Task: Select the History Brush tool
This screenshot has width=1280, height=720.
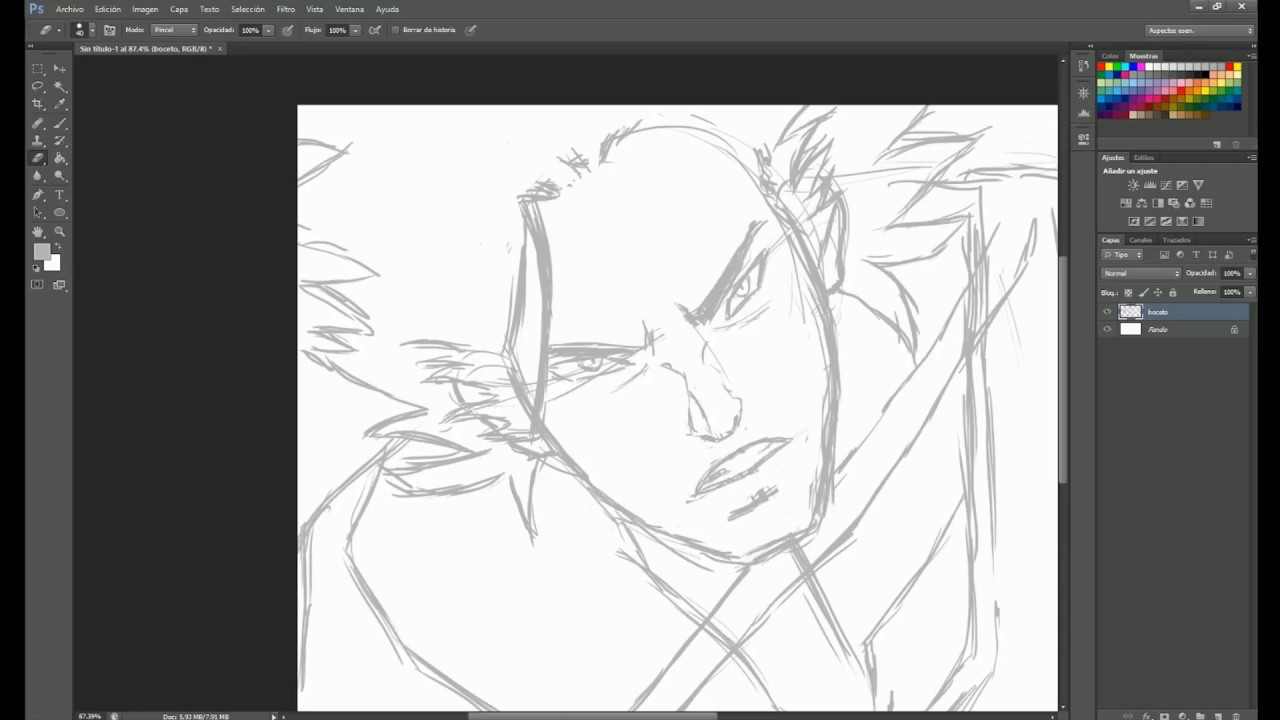Action: click(60, 141)
